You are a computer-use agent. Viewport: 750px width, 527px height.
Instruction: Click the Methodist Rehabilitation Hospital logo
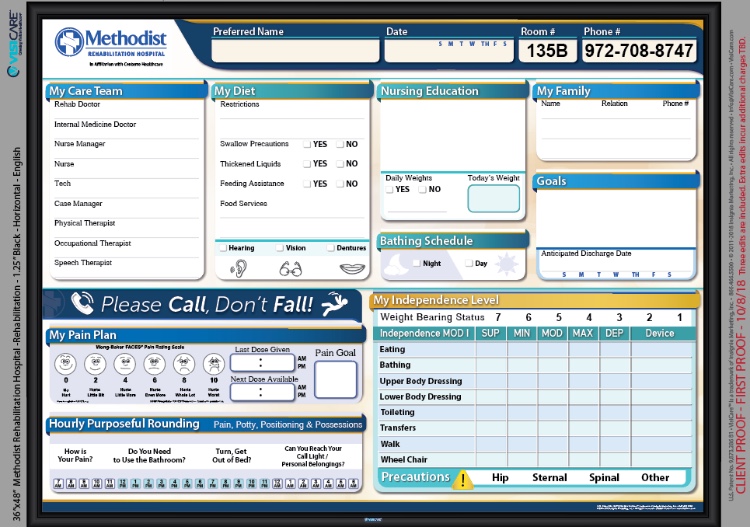coord(114,44)
